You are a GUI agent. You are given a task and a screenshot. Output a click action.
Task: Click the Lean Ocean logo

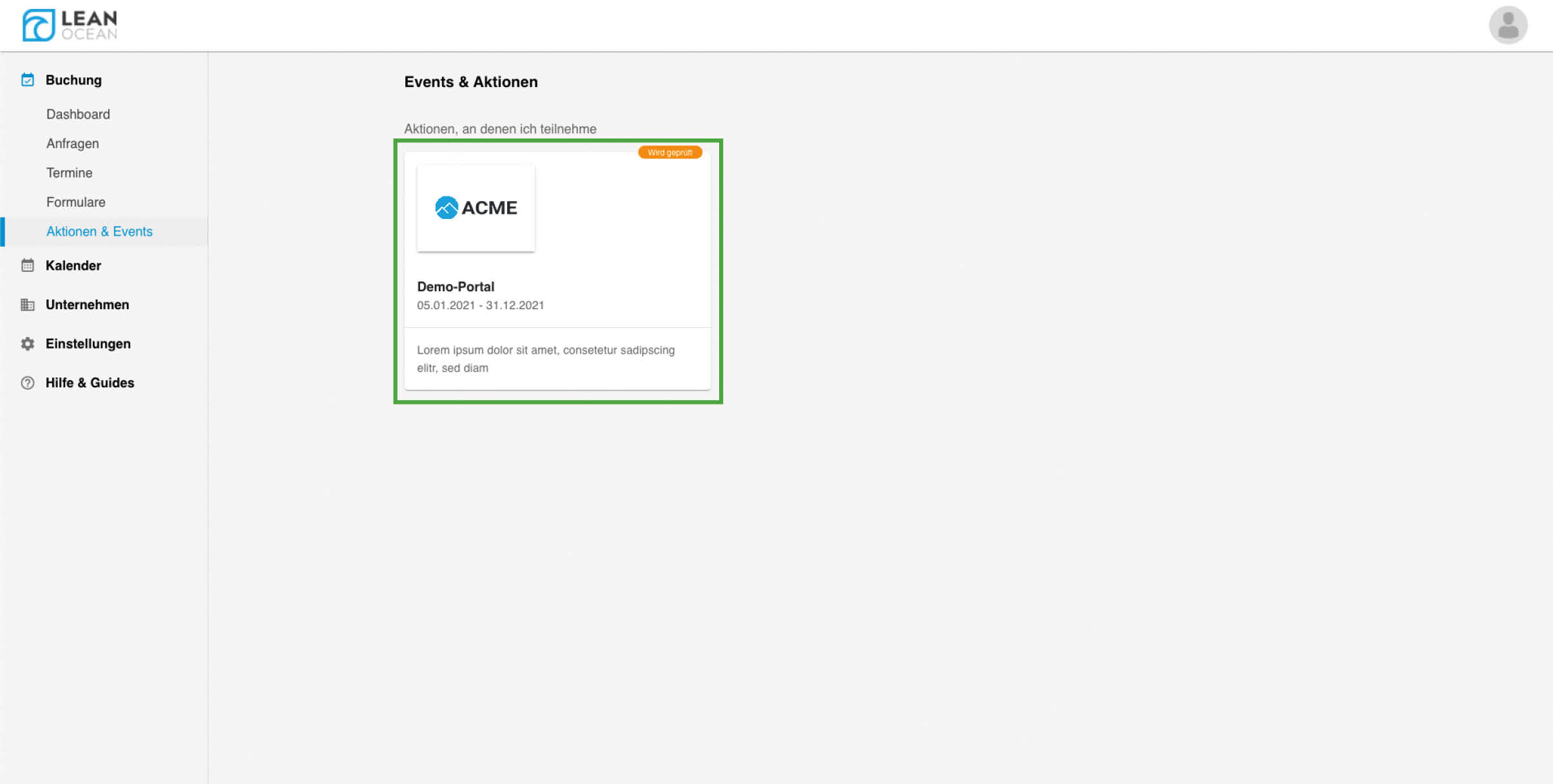[x=70, y=25]
